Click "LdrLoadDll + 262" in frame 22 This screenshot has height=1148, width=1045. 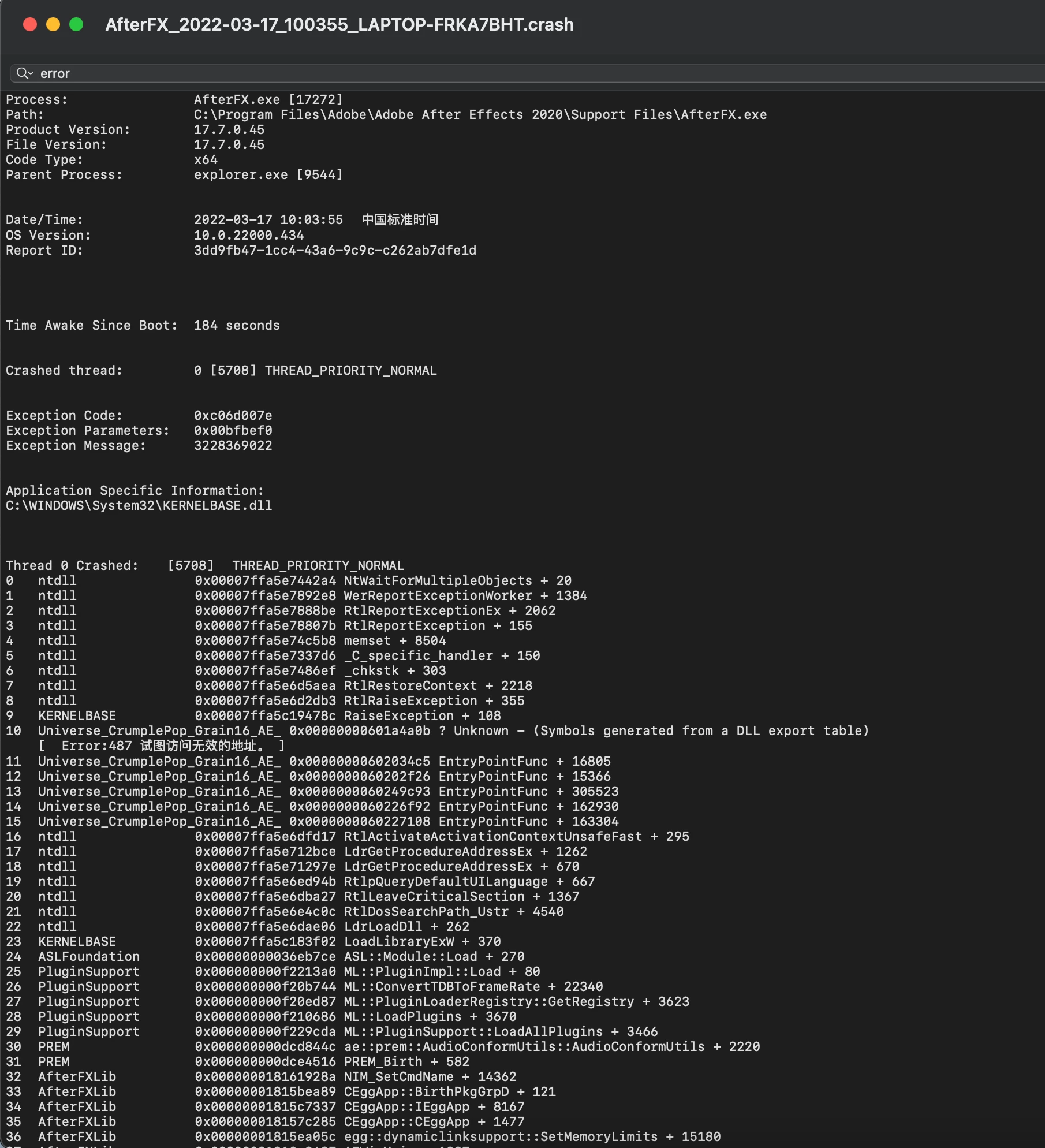click(x=406, y=926)
